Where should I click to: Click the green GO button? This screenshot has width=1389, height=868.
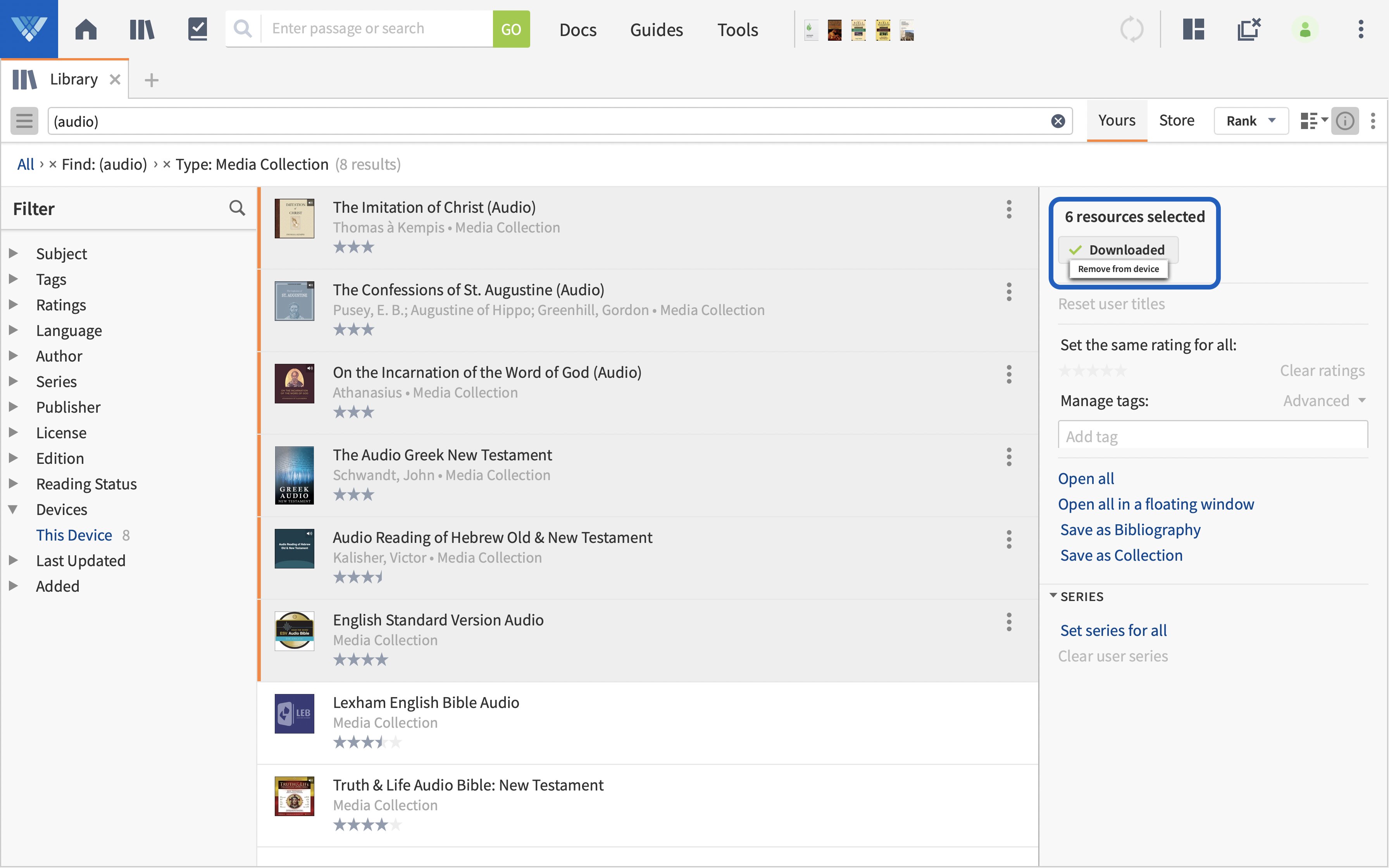pyautogui.click(x=511, y=29)
